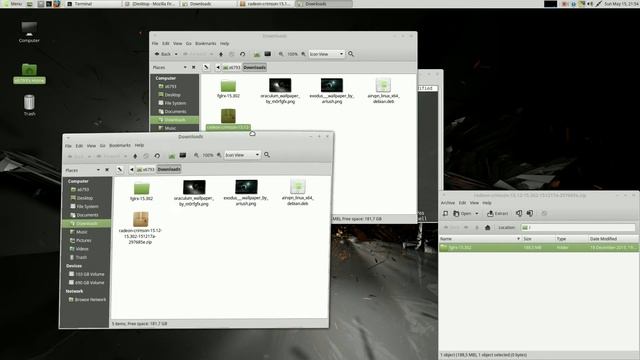The height and width of the screenshot is (360, 640).
Task: Click home icon in rear Downloads toolbar
Action: coord(257,54)
